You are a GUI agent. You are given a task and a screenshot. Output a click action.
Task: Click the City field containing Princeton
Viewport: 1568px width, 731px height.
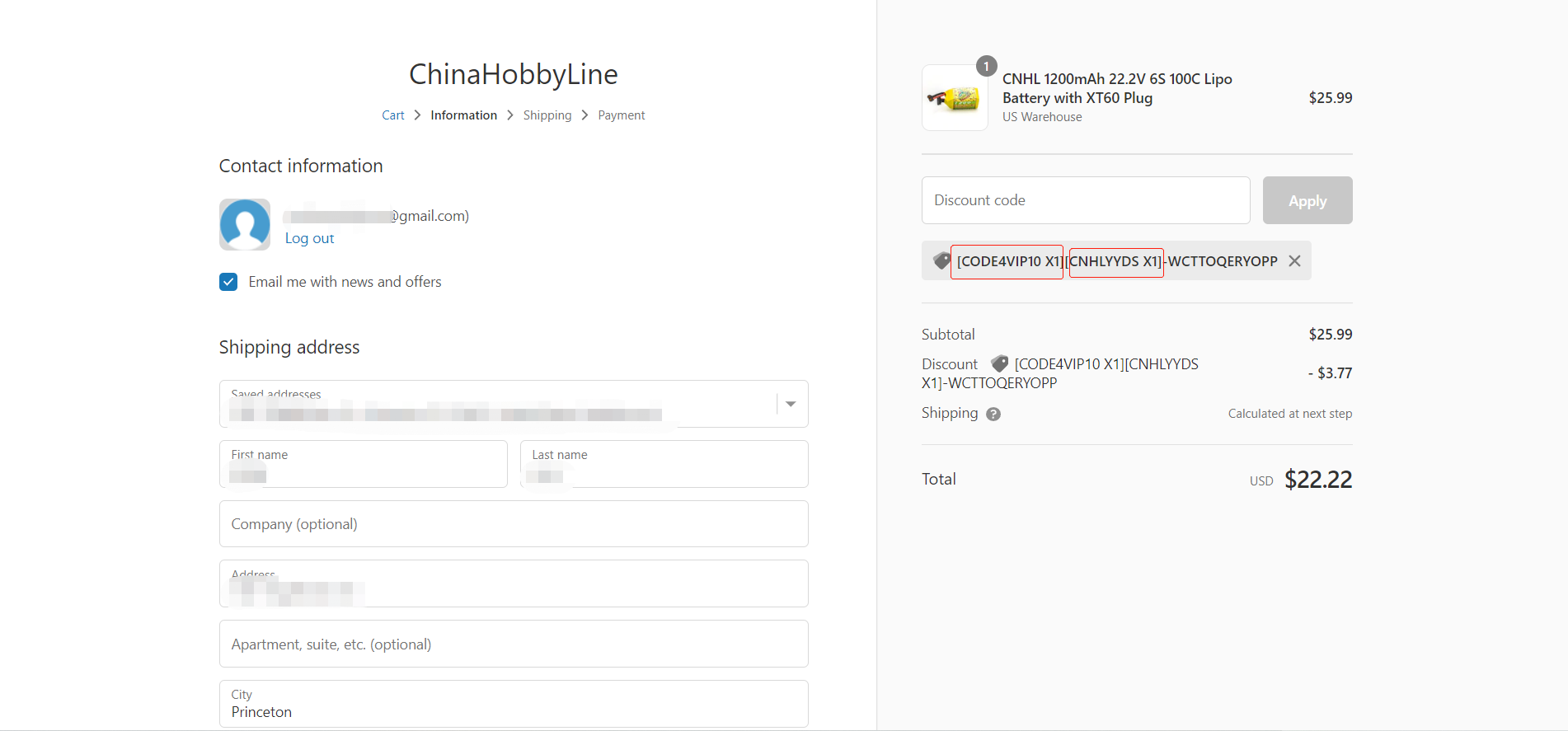click(514, 704)
